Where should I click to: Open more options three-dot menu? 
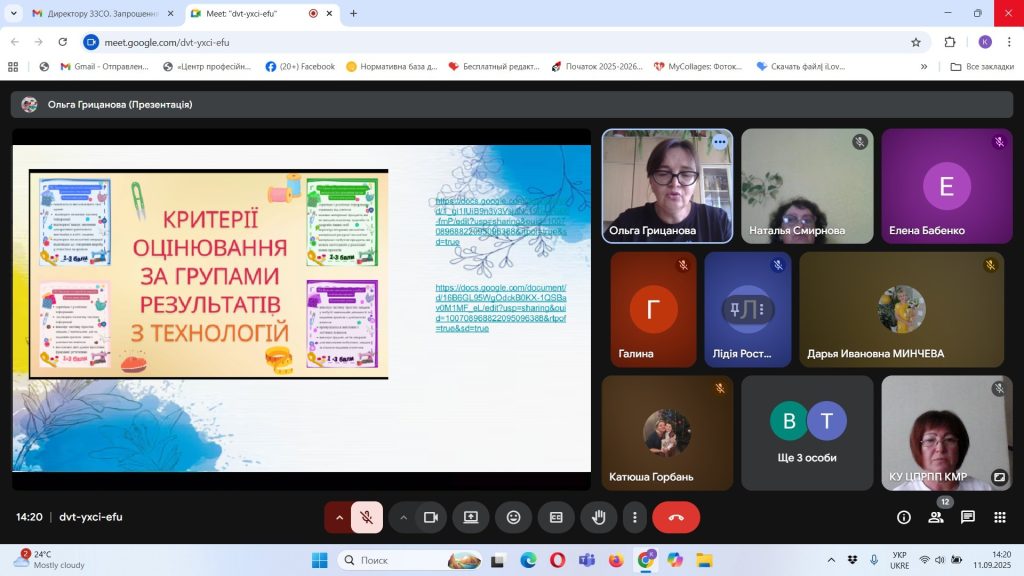point(635,517)
